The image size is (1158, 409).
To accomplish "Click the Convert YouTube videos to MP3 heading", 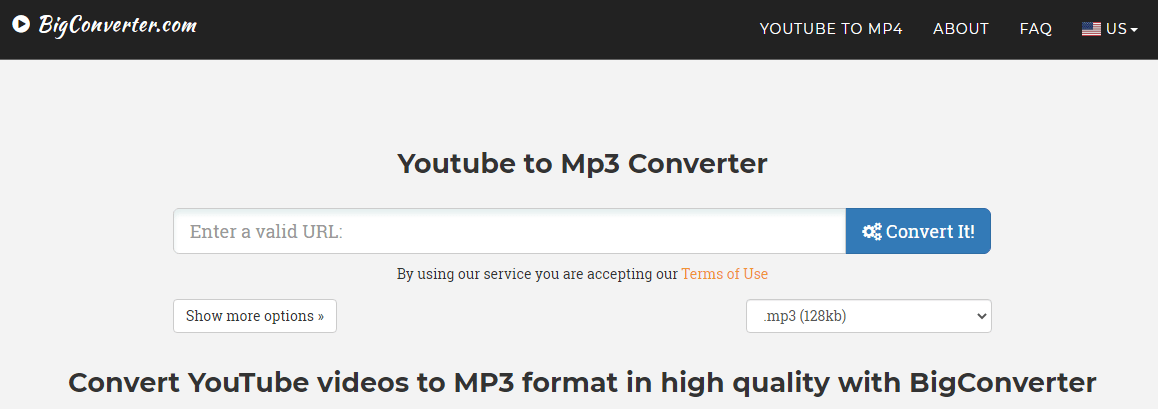I will (582, 383).
